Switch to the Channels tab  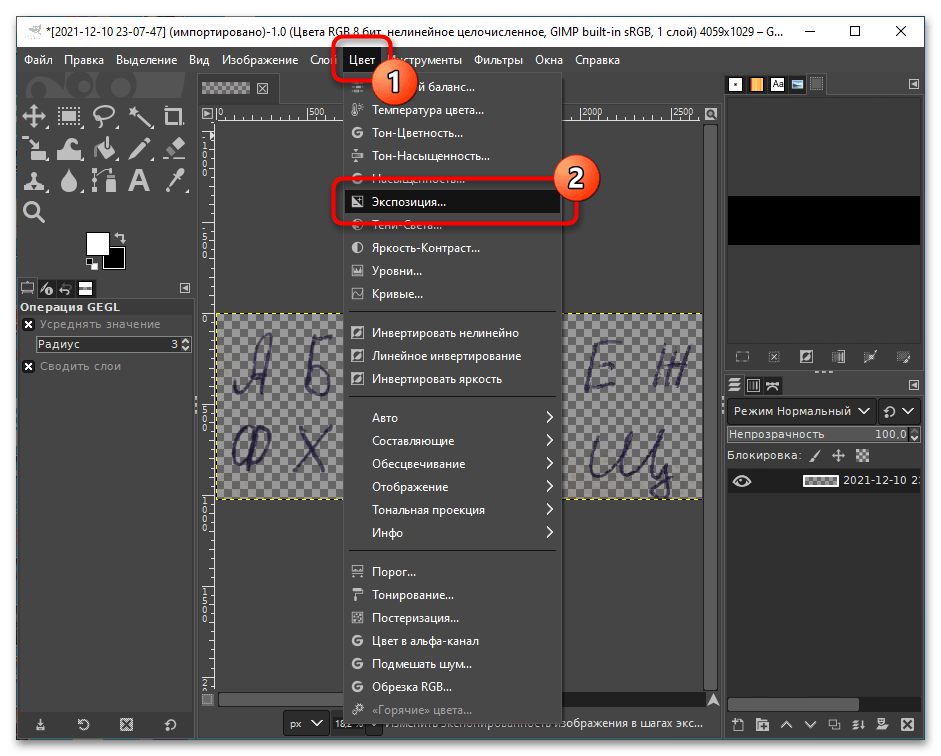[x=753, y=385]
